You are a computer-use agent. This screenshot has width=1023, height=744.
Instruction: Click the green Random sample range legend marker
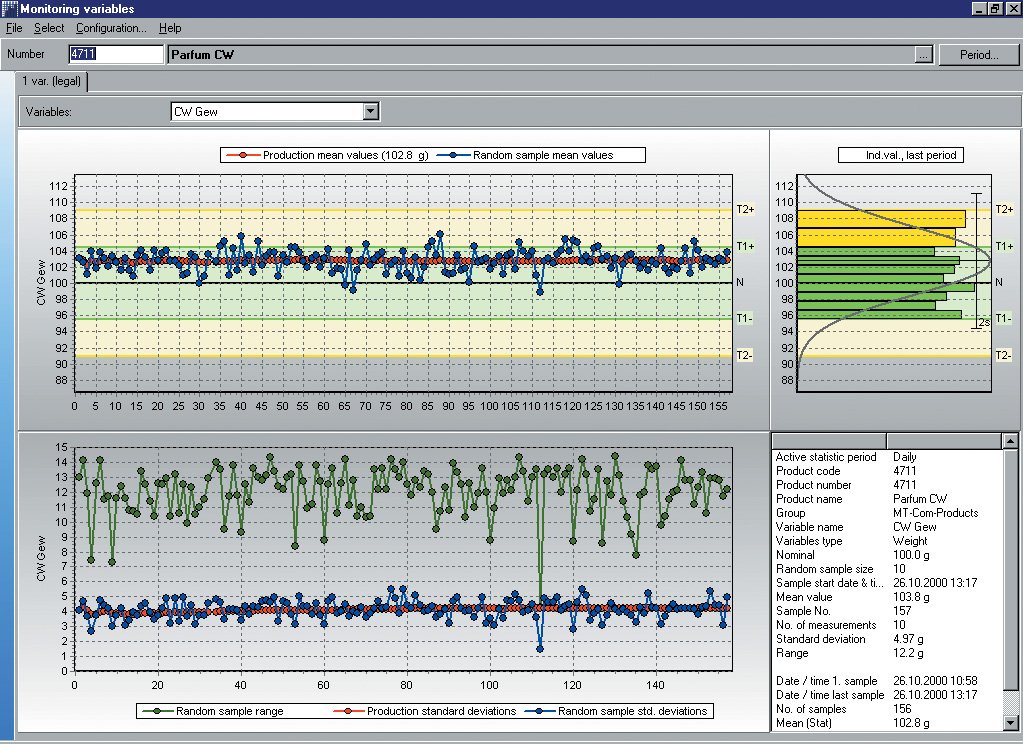tap(155, 712)
